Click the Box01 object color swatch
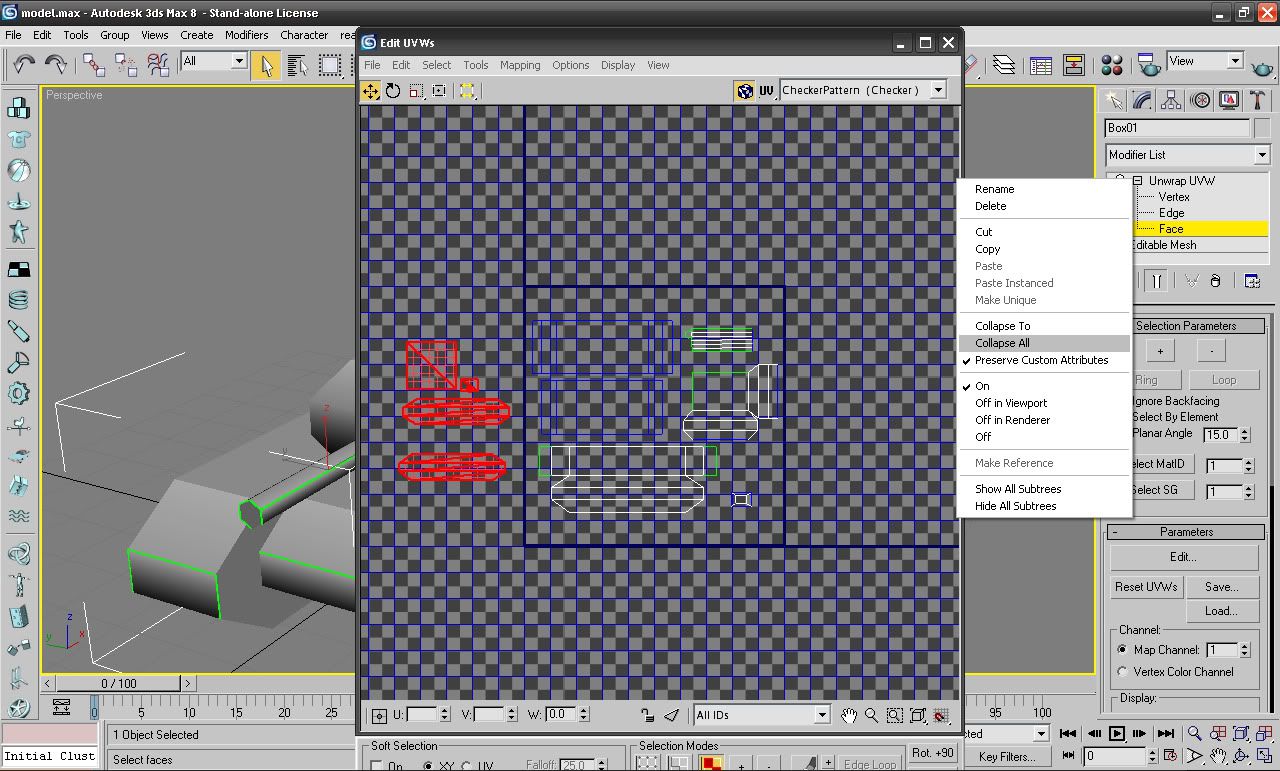Viewport: 1280px width, 771px height. click(1262, 128)
